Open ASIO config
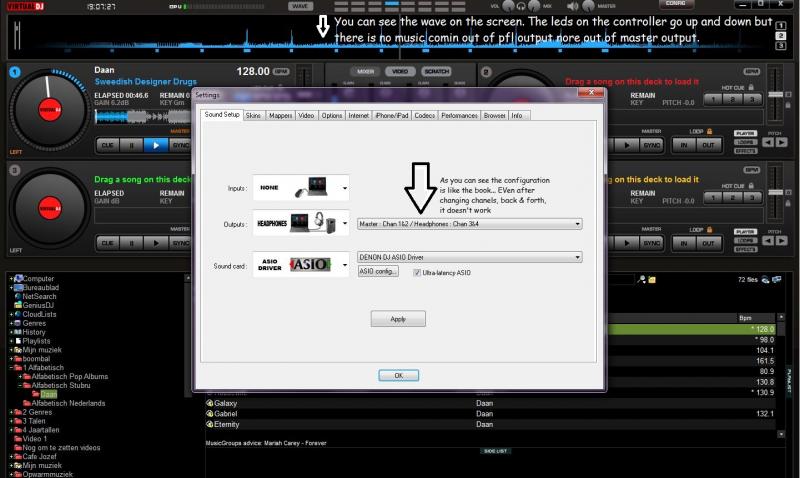 378,271
